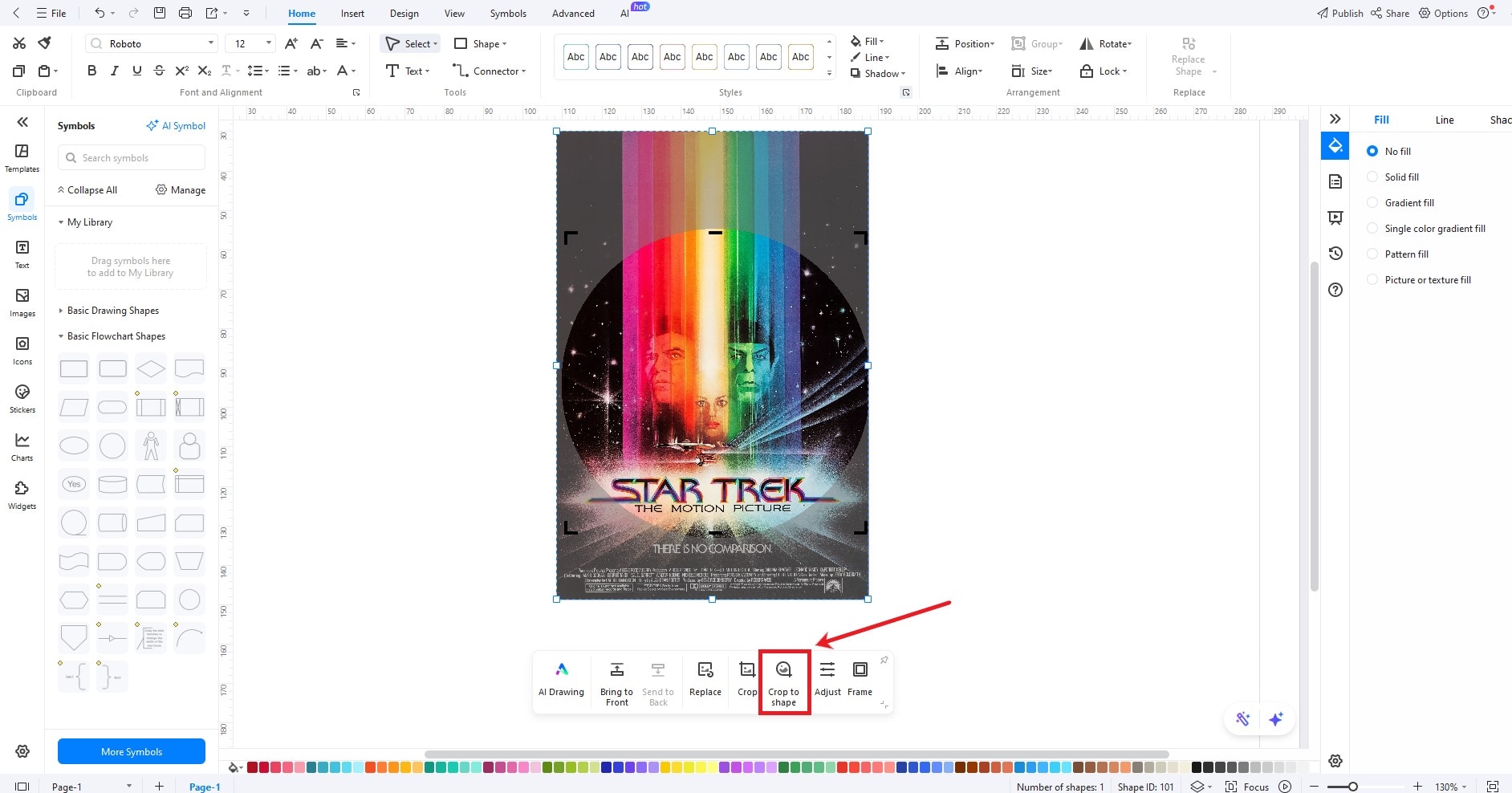Click the Crop tool in floating toolbar
This screenshot has width=1512, height=793.
tap(747, 678)
